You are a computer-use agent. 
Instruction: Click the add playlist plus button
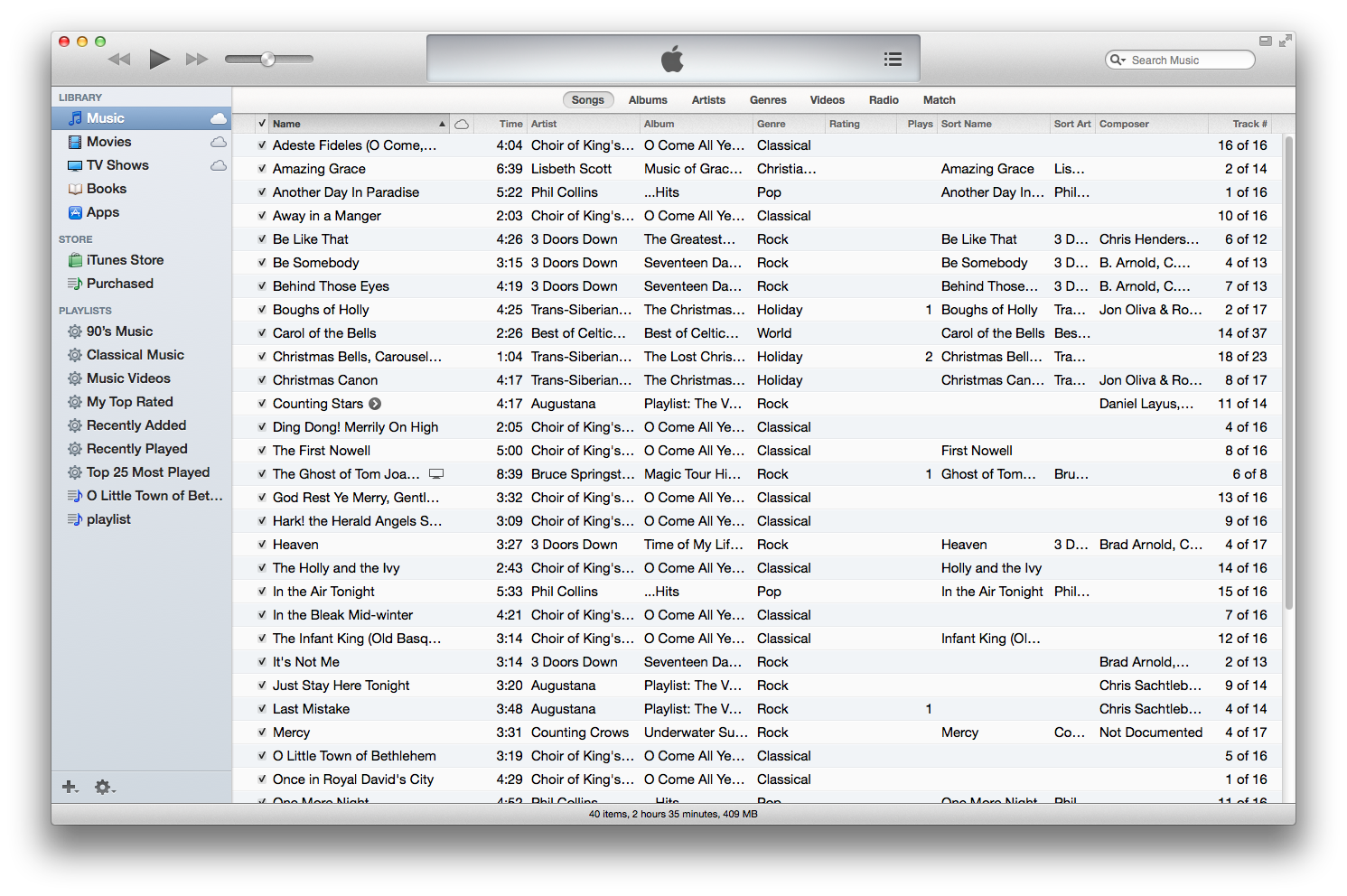coord(70,787)
